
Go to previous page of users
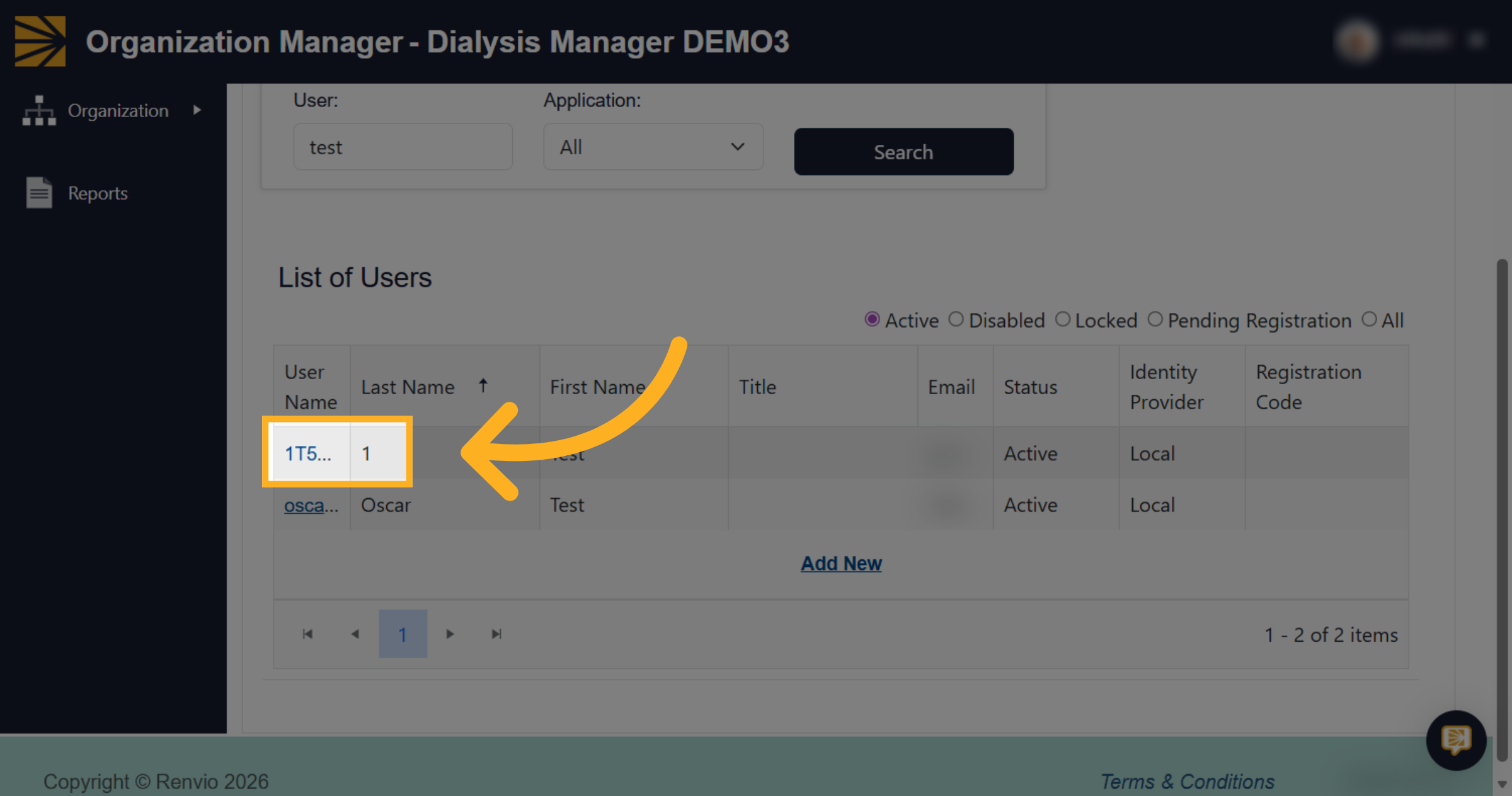coord(355,634)
